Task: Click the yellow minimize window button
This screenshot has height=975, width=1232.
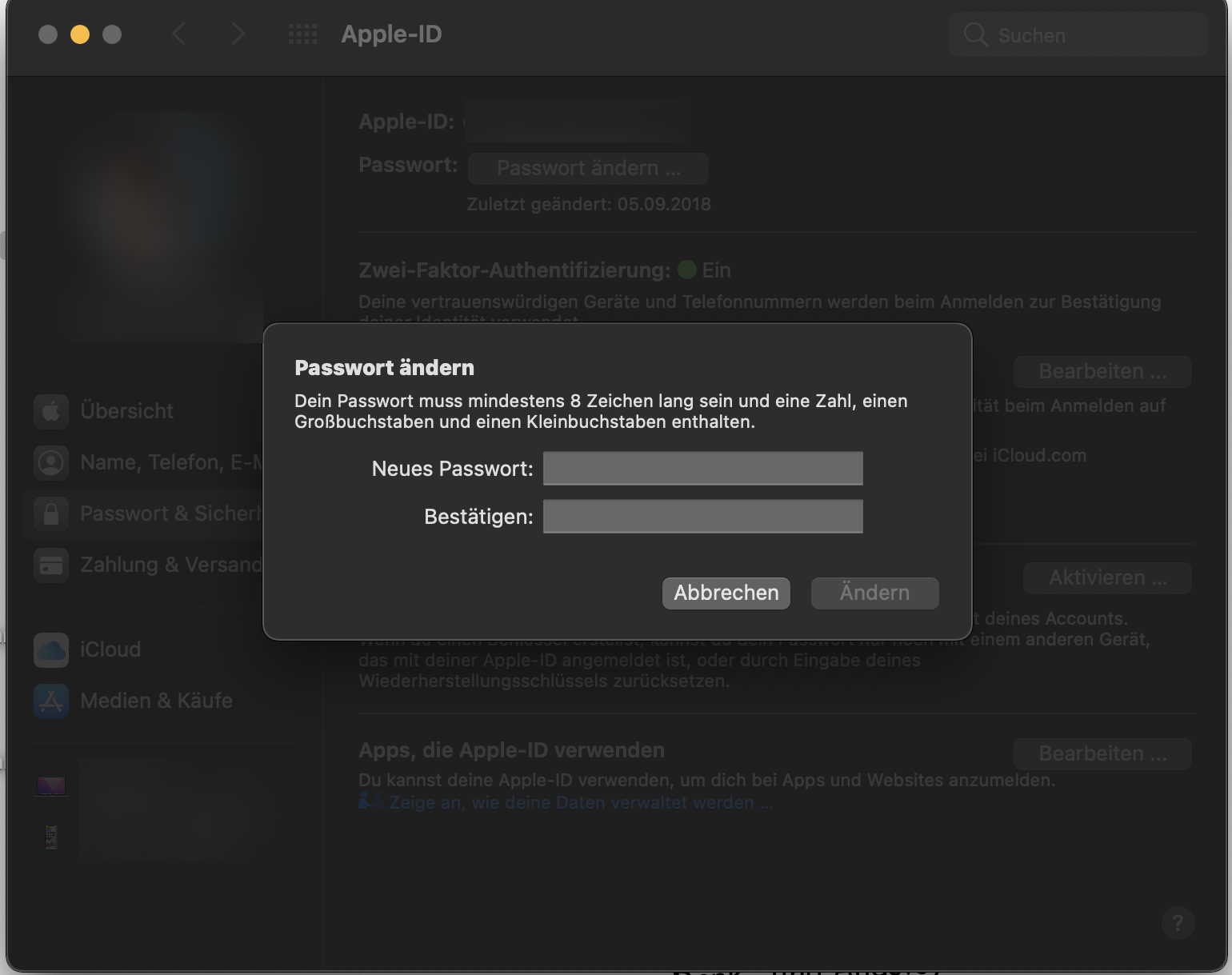Action: (80, 34)
